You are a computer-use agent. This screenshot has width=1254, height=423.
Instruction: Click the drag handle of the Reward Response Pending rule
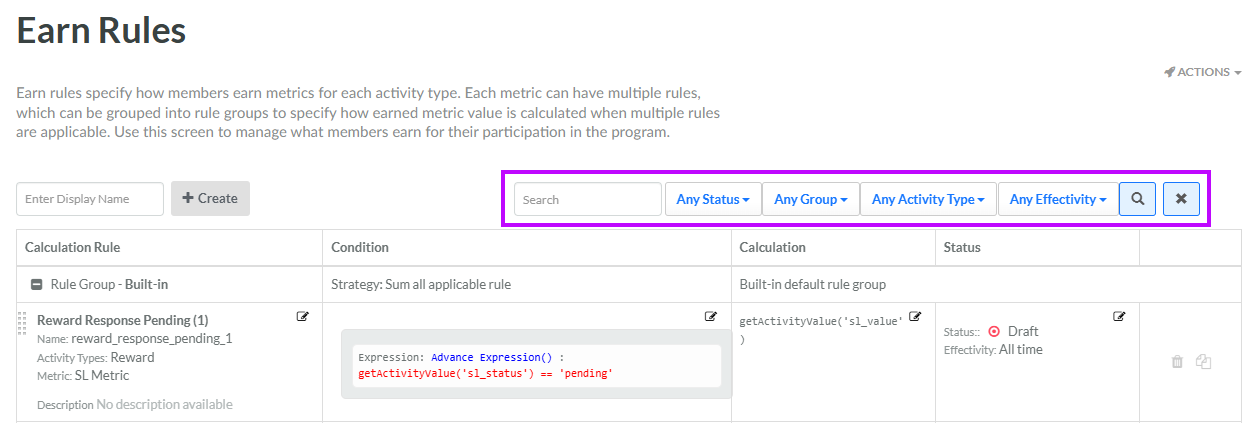[21, 323]
